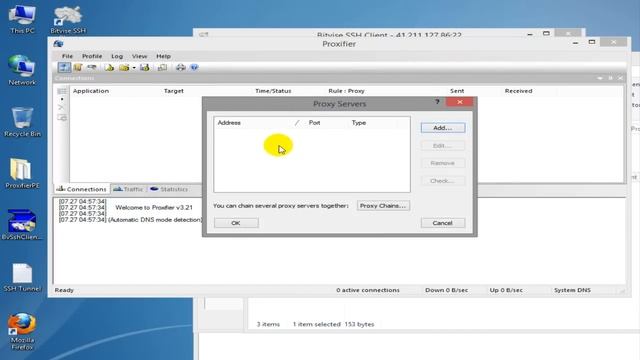640x360 pixels.
Task: Select the Mozilla Firefox desktop shortcut
Action: (x=22, y=332)
